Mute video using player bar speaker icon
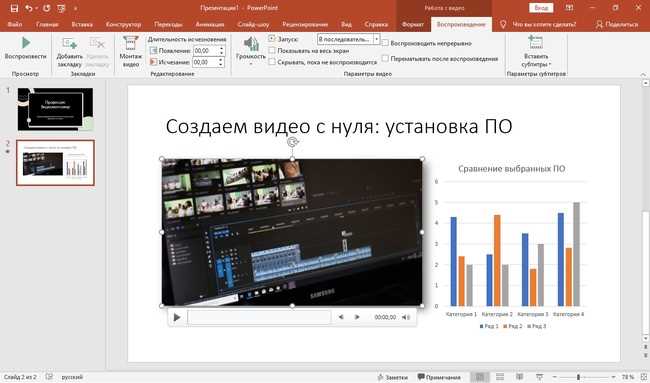The height and width of the screenshot is (383, 650). [405, 318]
